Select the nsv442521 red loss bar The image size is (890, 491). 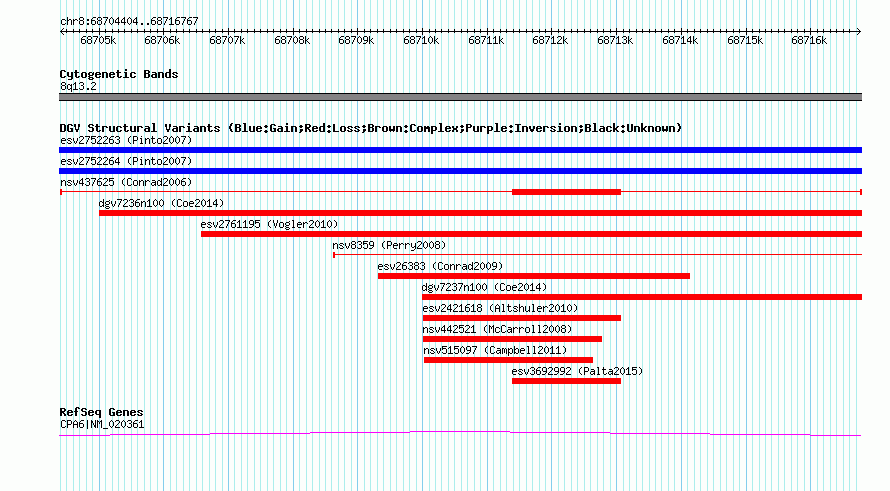coord(512,339)
